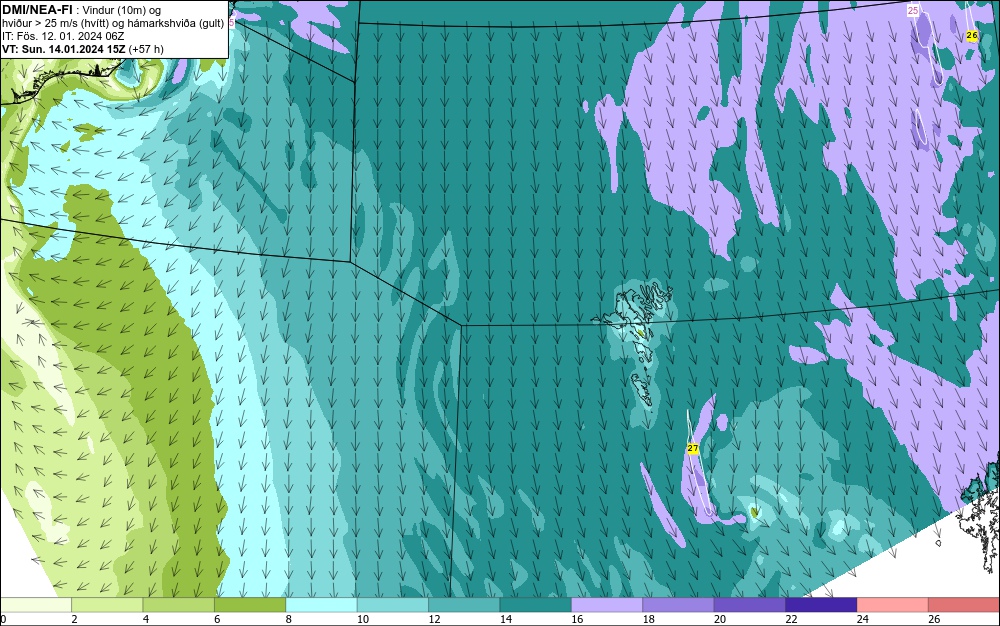Screen dimensions: 1000x626
Task: Click the 14–16 m/s dark teal swatch
Action: point(536,605)
